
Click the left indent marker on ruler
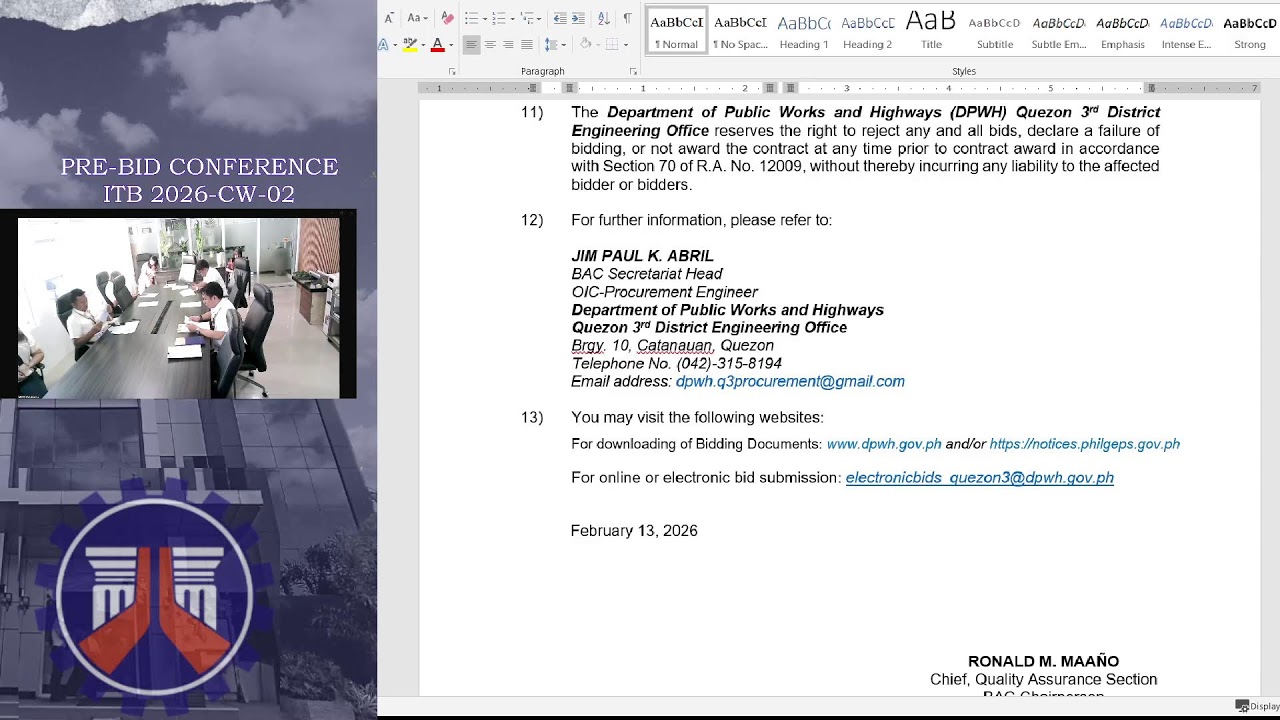click(x=570, y=88)
